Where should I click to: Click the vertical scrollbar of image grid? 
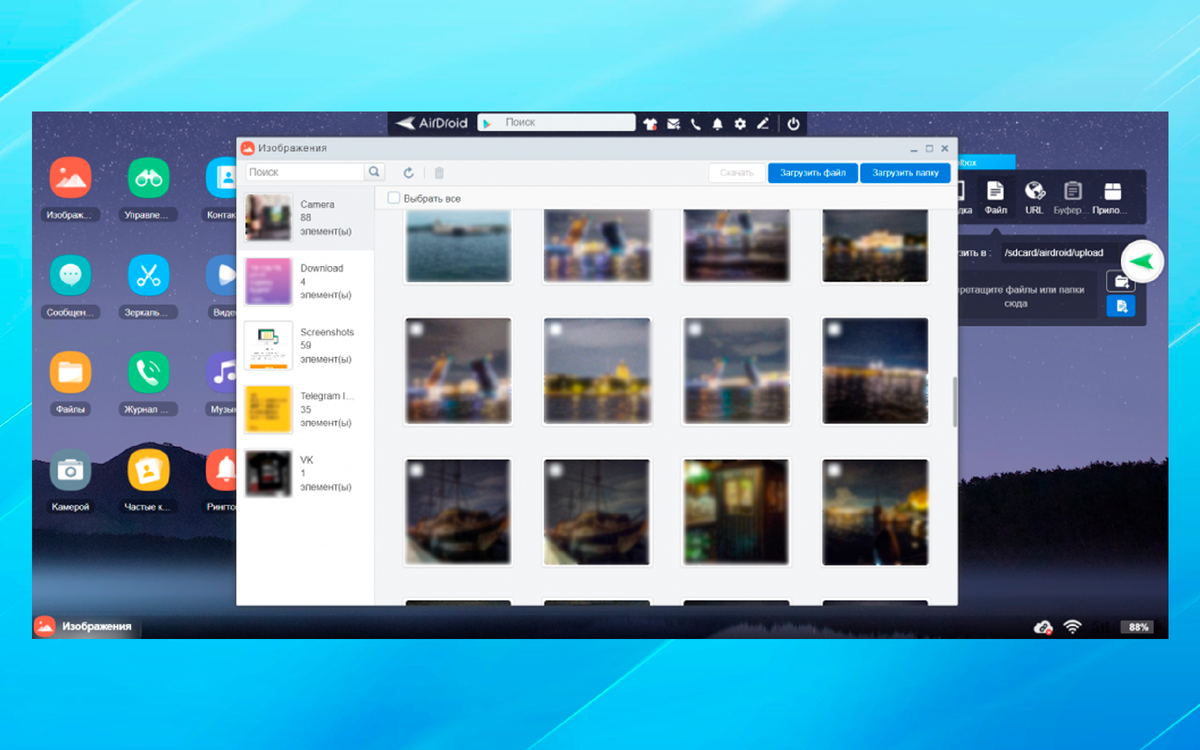[x=954, y=401]
